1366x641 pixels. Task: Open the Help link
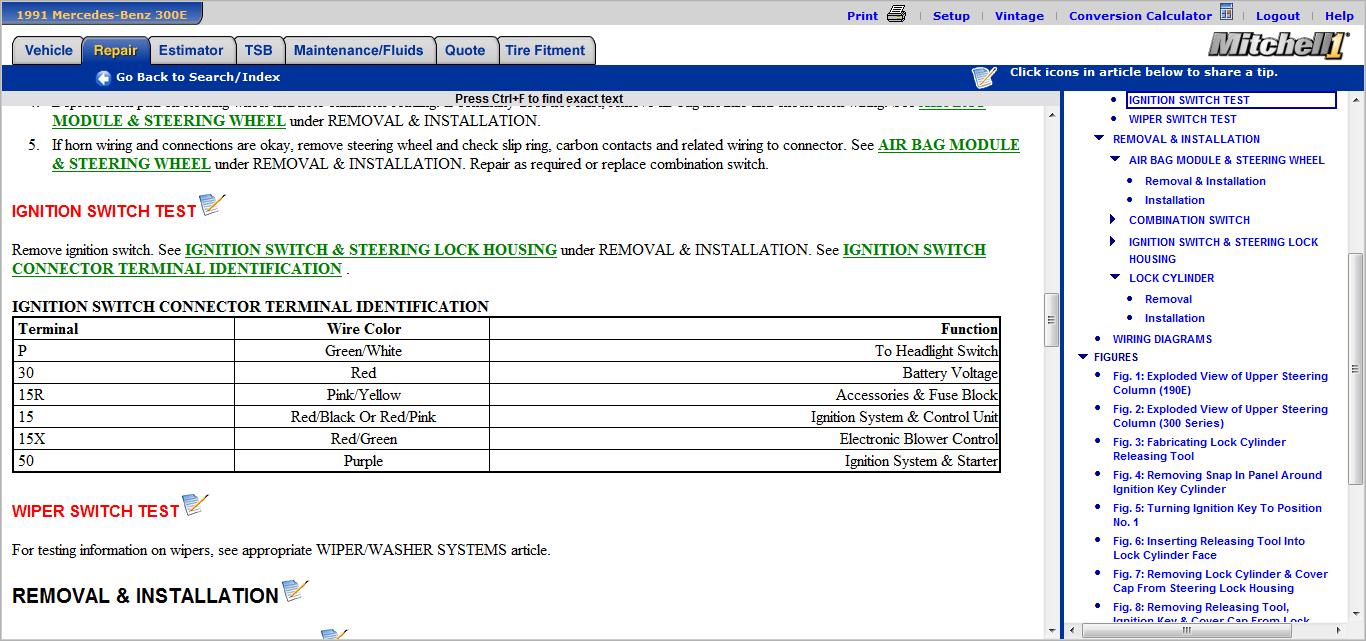(1339, 16)
